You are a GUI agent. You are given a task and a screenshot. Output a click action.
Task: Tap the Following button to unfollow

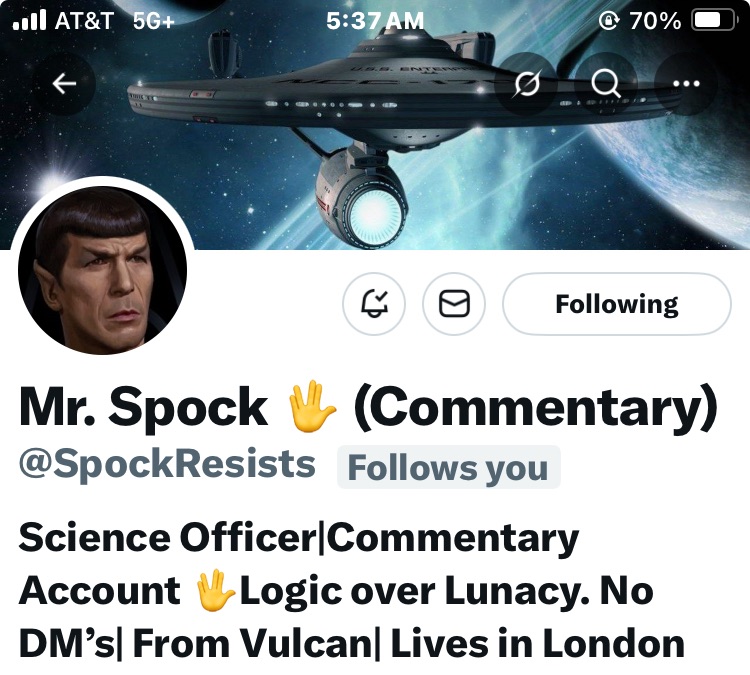coord(617,304)
